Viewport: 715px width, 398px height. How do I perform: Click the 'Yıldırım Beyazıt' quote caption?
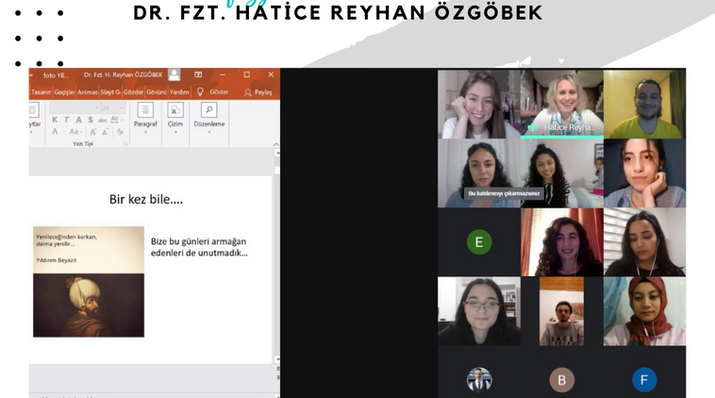57,260
